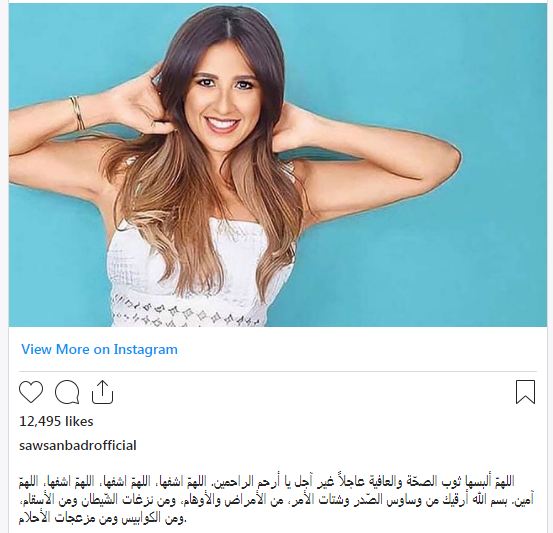This screenshot has width=553, height=533.
Task: Select the last Arabic caption line ending with a period
Action: 102,519
